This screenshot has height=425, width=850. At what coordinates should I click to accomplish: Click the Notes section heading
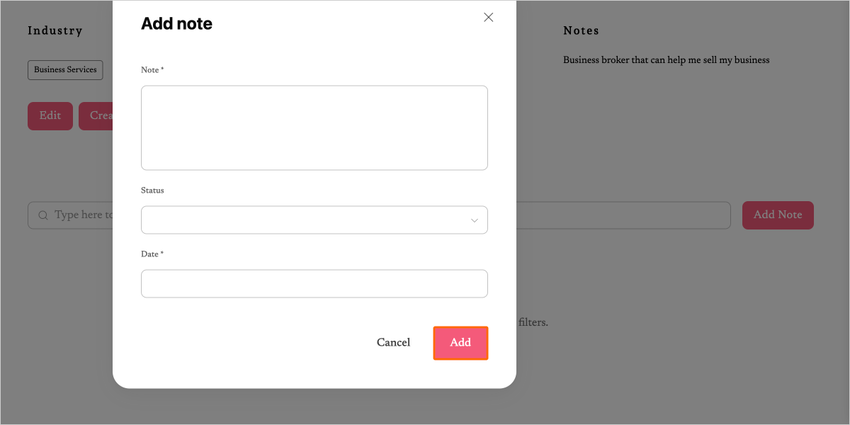click(581, 31)
